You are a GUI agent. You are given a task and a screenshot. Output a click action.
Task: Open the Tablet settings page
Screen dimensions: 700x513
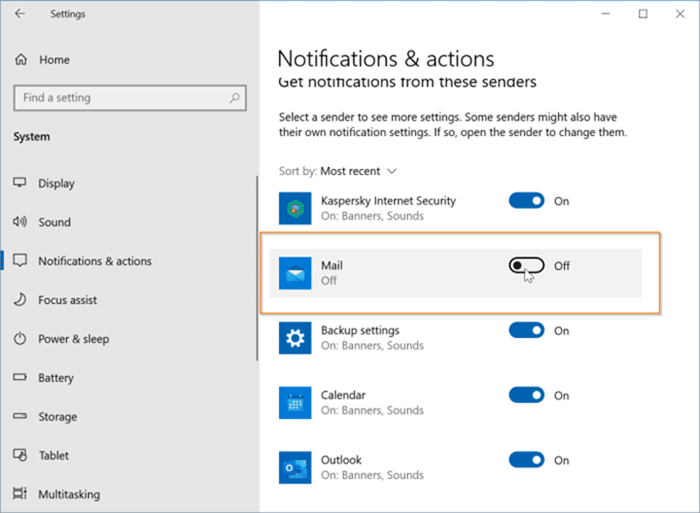54,455
